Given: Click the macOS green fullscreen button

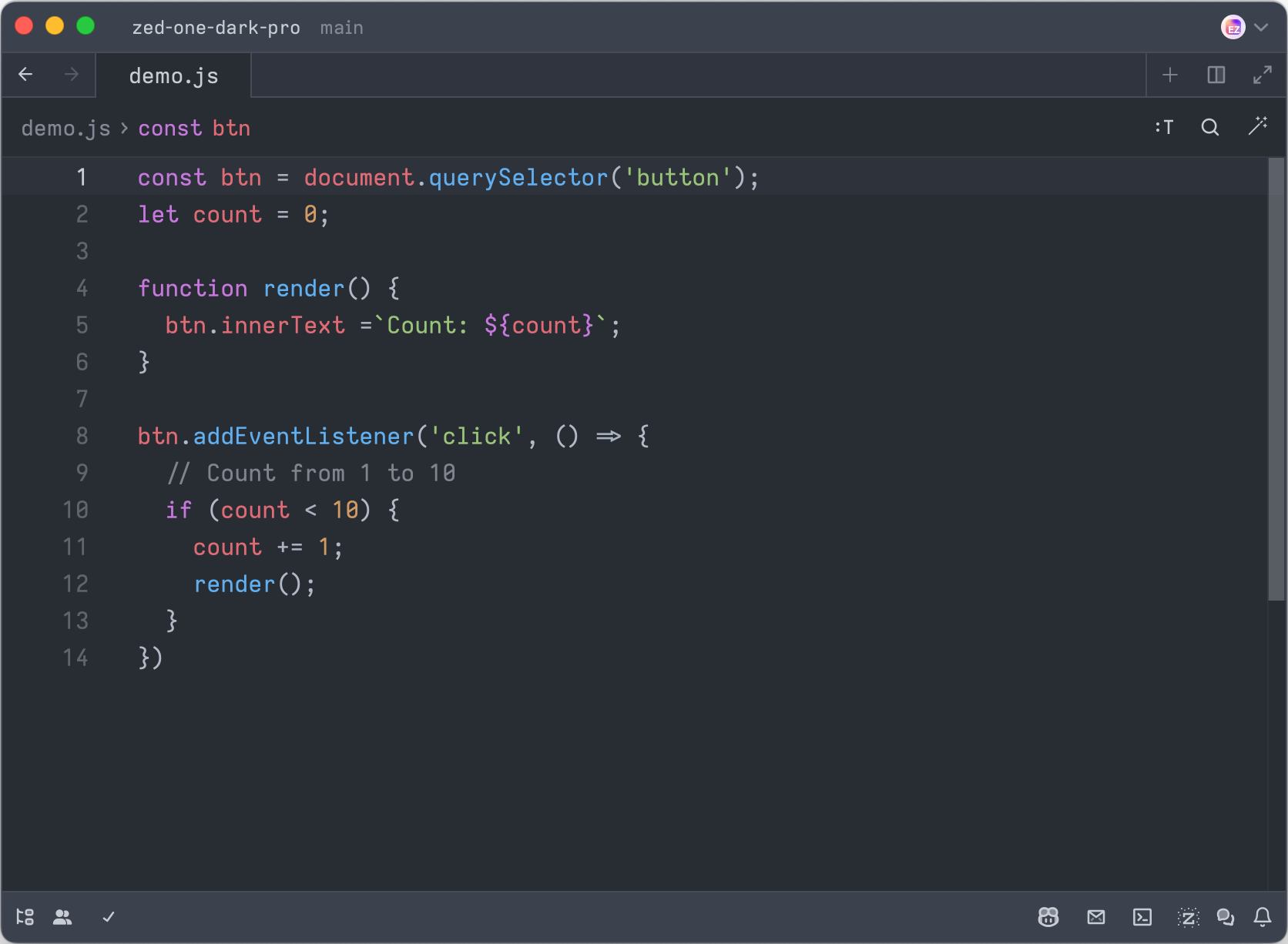Looking at the screenshot, I should pyautogui.click(x=86, y=26).
